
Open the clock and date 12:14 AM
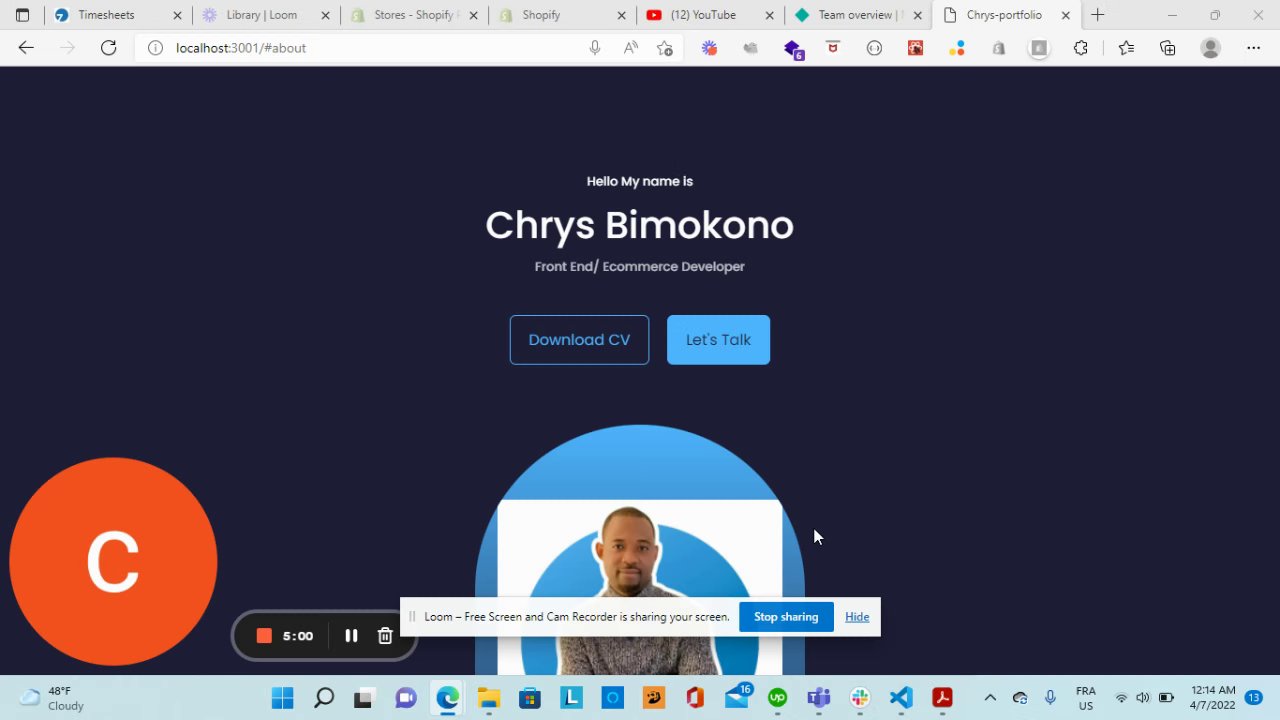click(1212, 698)
